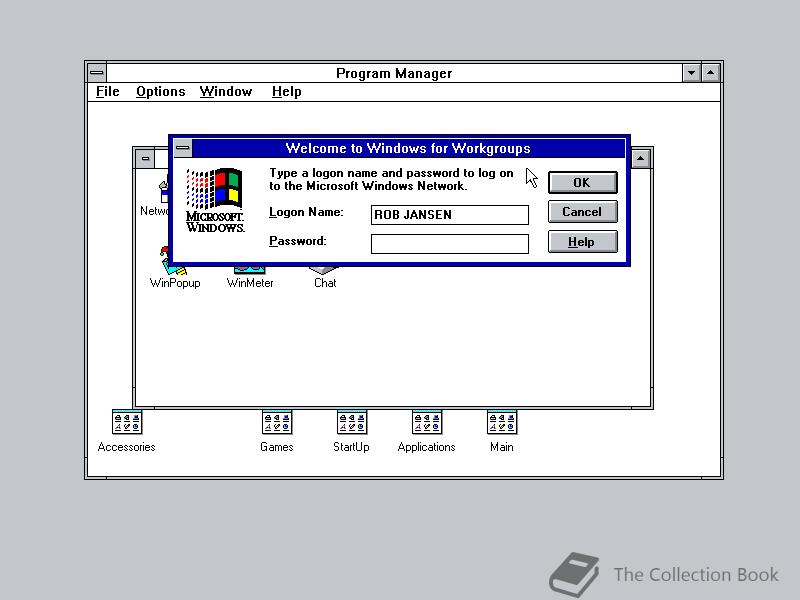Click the Applications group label

tap(427, 447)
